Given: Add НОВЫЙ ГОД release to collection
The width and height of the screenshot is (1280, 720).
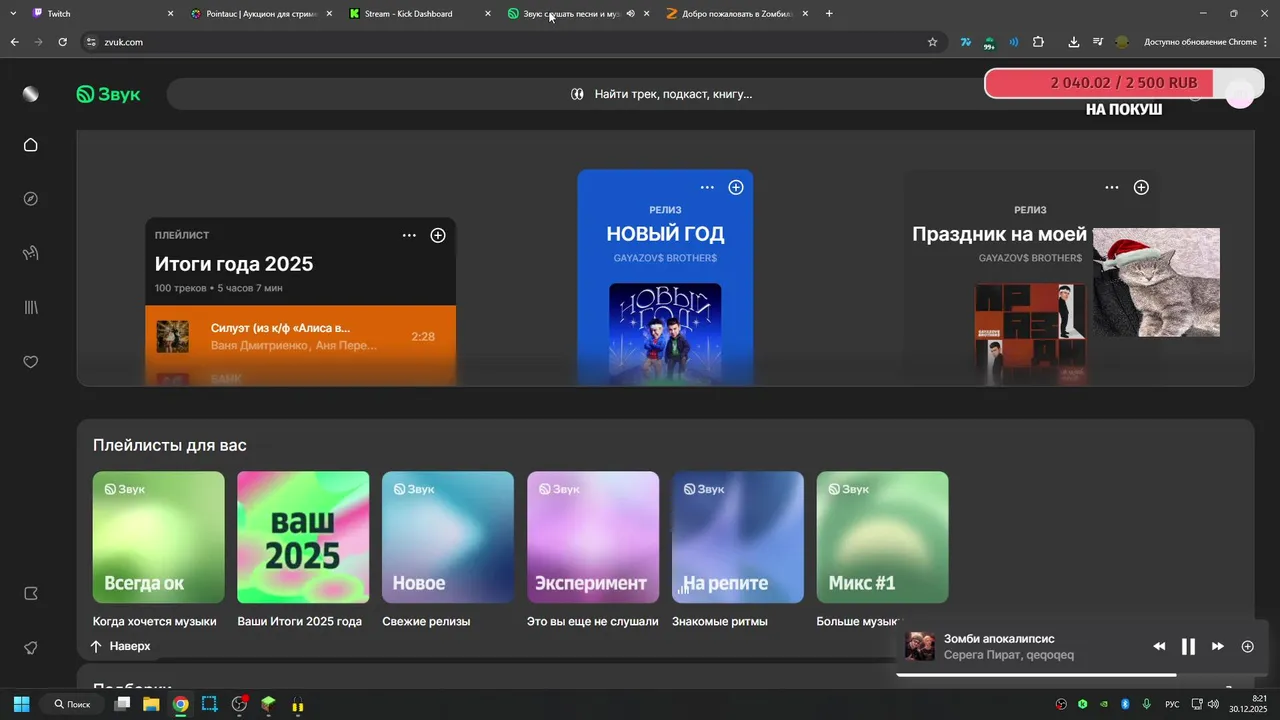Looking at the screenshot, I should point(736,187).
